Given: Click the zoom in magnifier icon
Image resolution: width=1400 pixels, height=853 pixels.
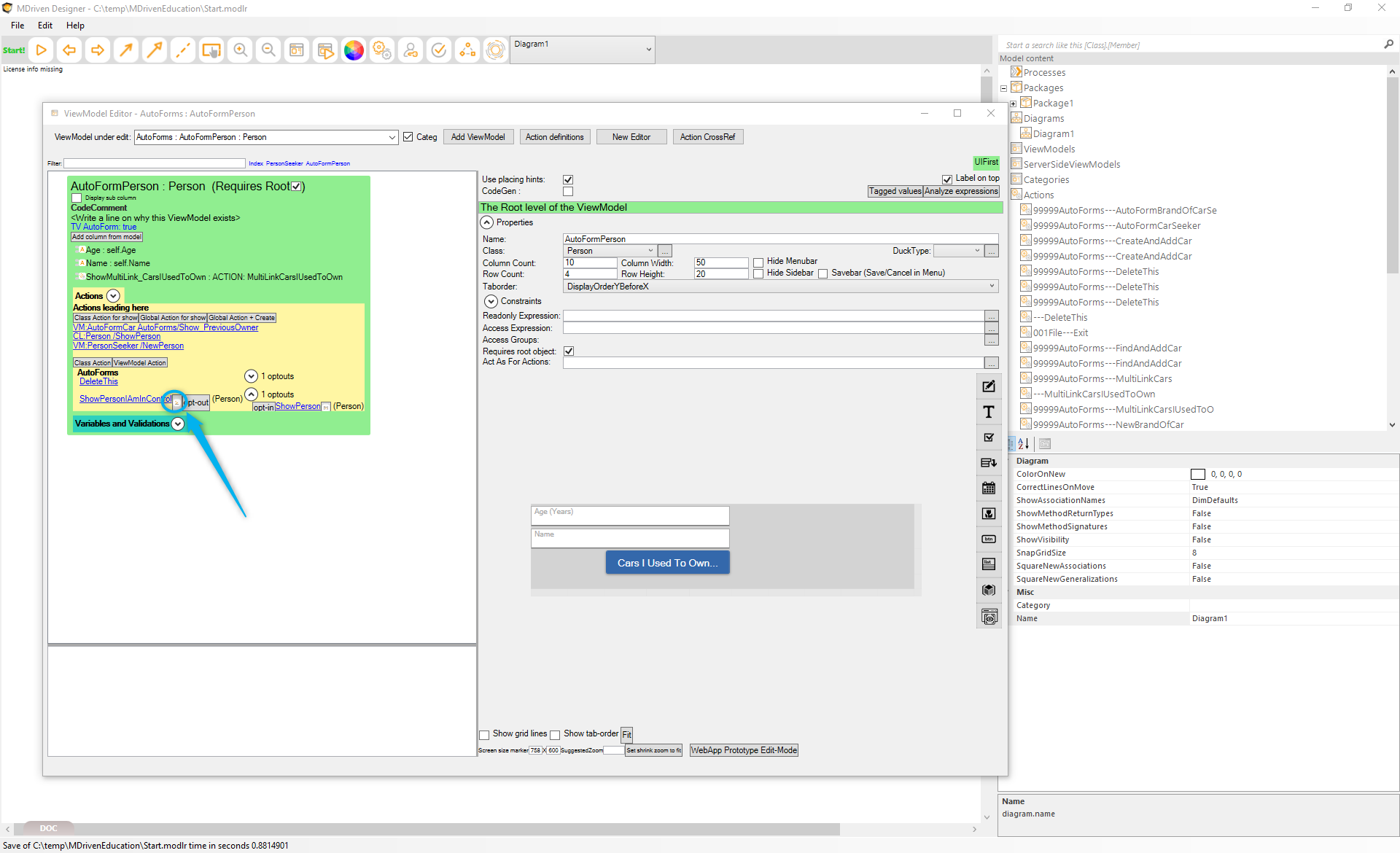Looking at the screenshot, I should point(240,50).
